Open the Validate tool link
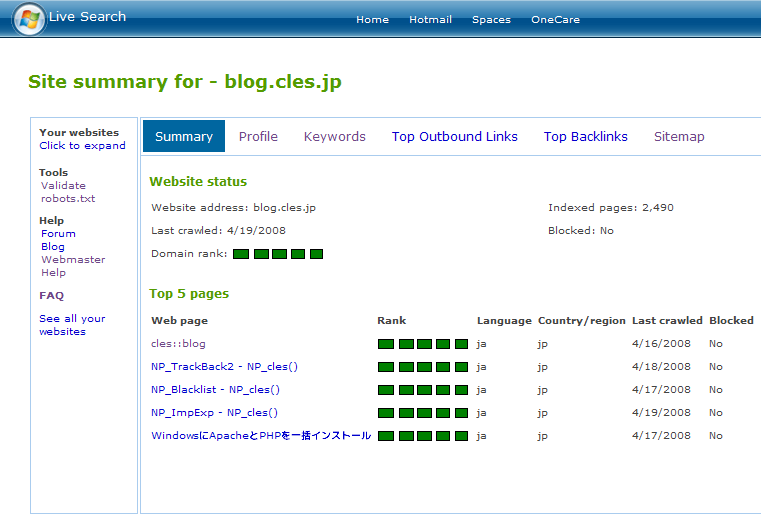Screen dimensions: 761x527 click(63, 186)
